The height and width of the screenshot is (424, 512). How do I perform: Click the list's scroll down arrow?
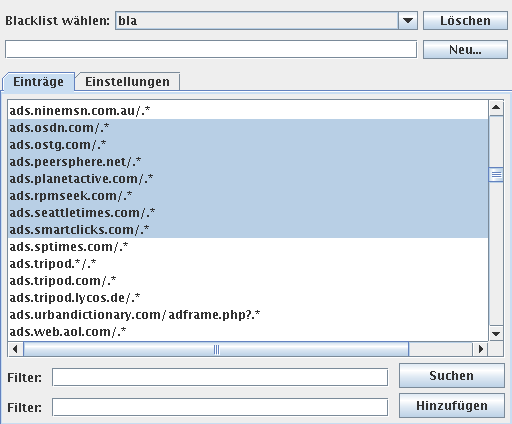point(496,333)
